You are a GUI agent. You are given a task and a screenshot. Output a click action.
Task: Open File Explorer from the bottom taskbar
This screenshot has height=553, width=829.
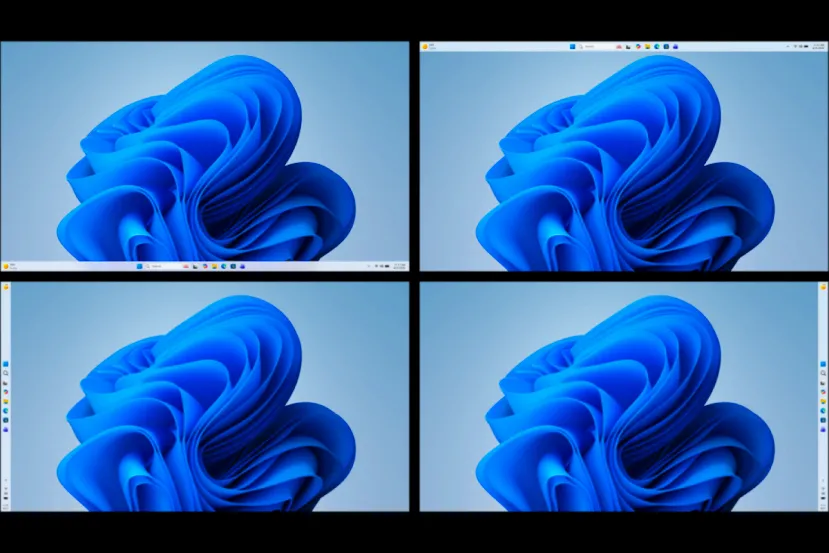tap(214, 266)
